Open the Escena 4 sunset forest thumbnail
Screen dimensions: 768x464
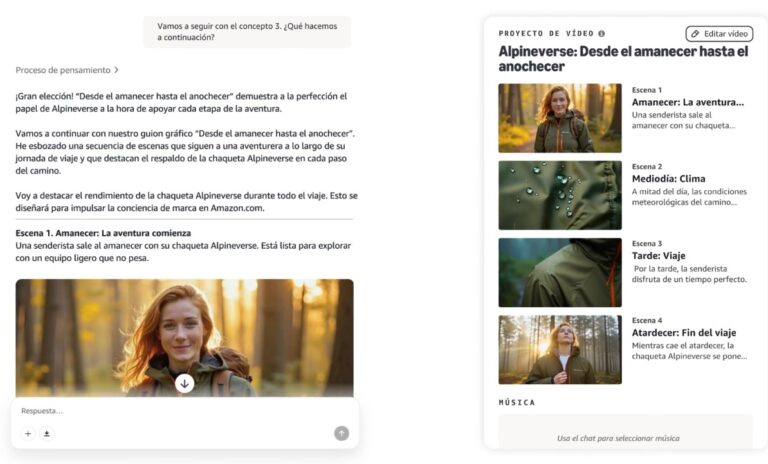(560, 349)
